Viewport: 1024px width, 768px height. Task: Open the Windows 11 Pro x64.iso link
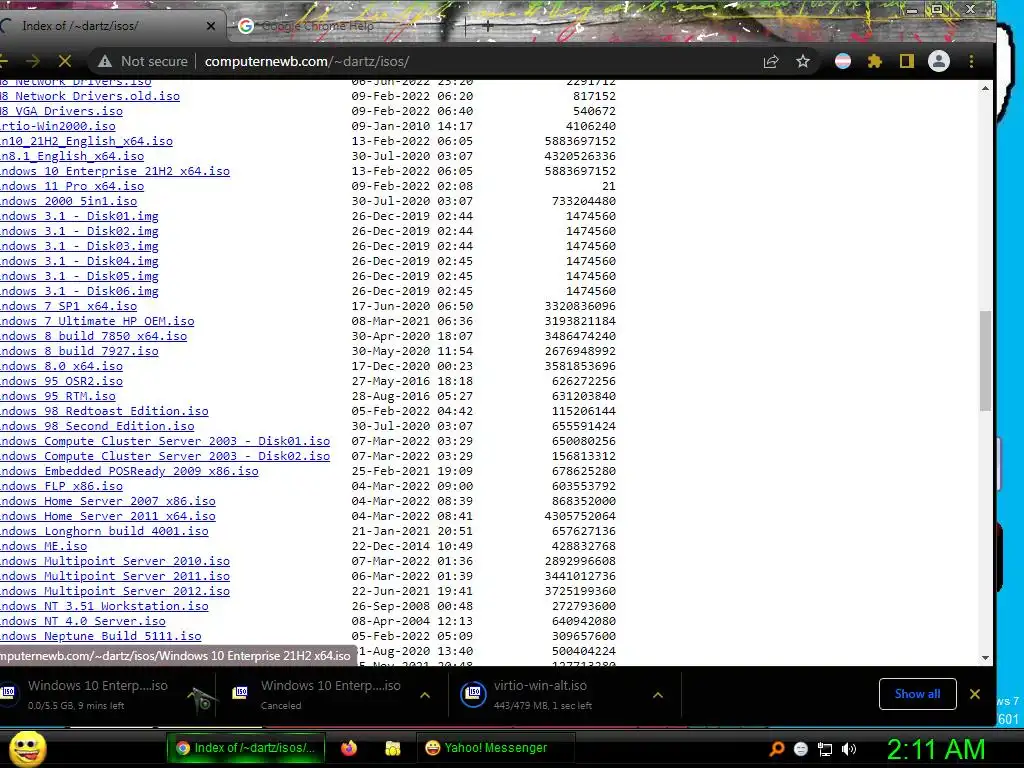(x=72, y=186)
